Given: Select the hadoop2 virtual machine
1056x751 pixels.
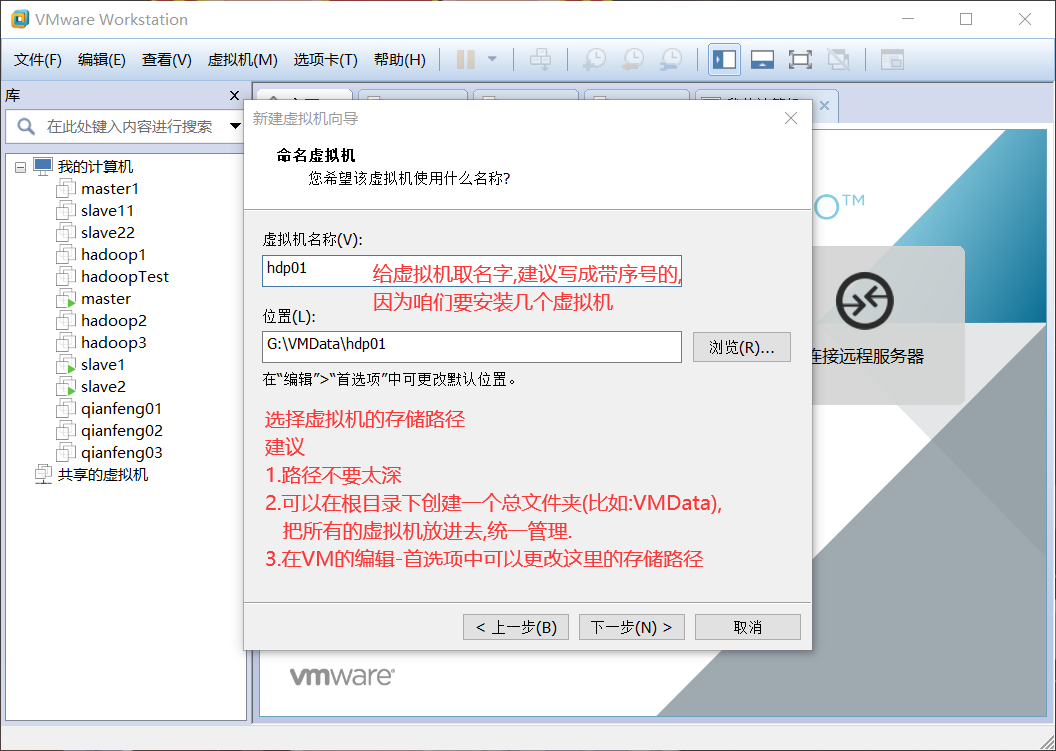Looking at the screenshot, I should tap(114, 321).
